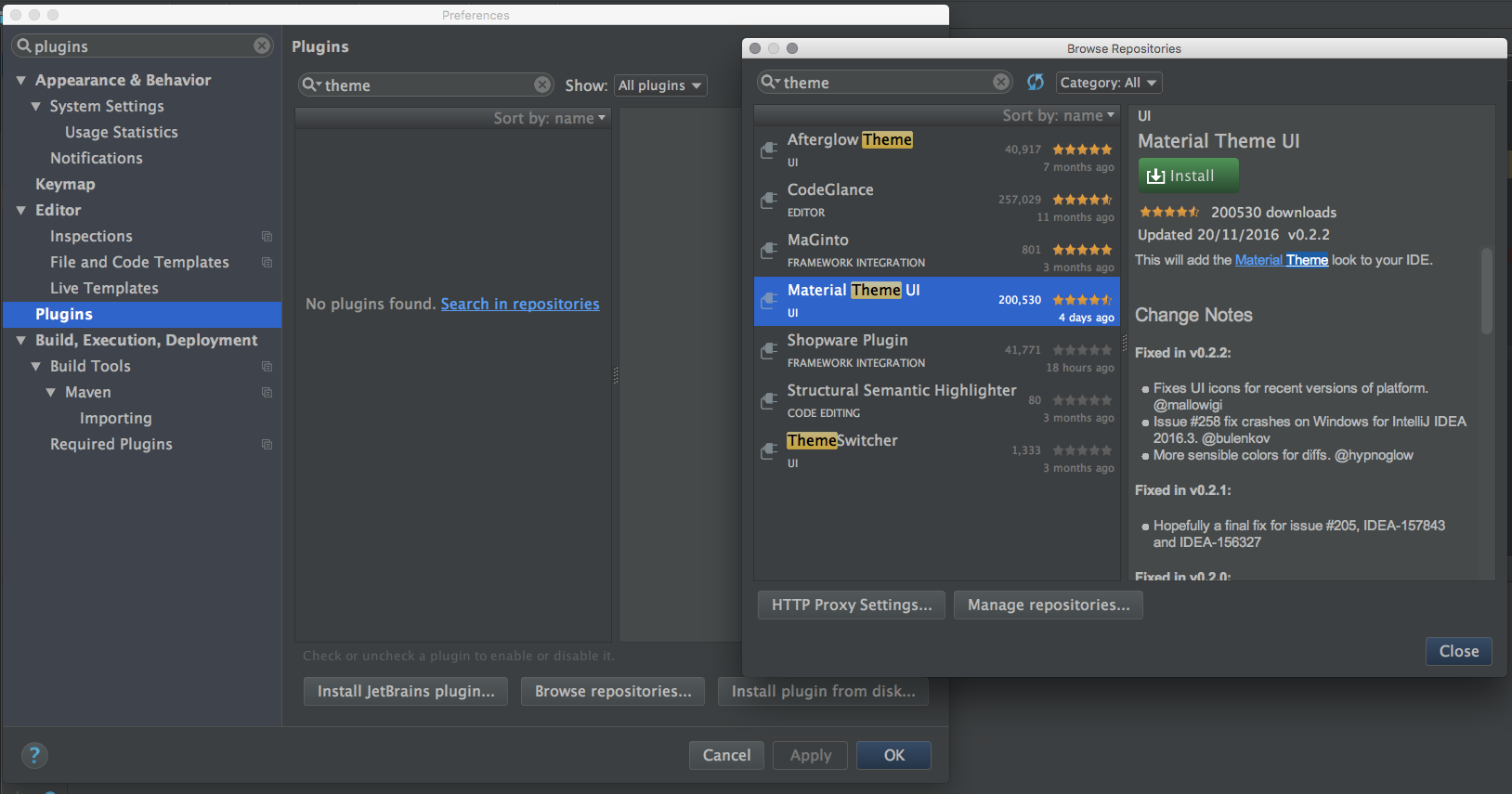Click Manage repositories button
This screenshot has width=1512, height=794.
pos(1049,605)
